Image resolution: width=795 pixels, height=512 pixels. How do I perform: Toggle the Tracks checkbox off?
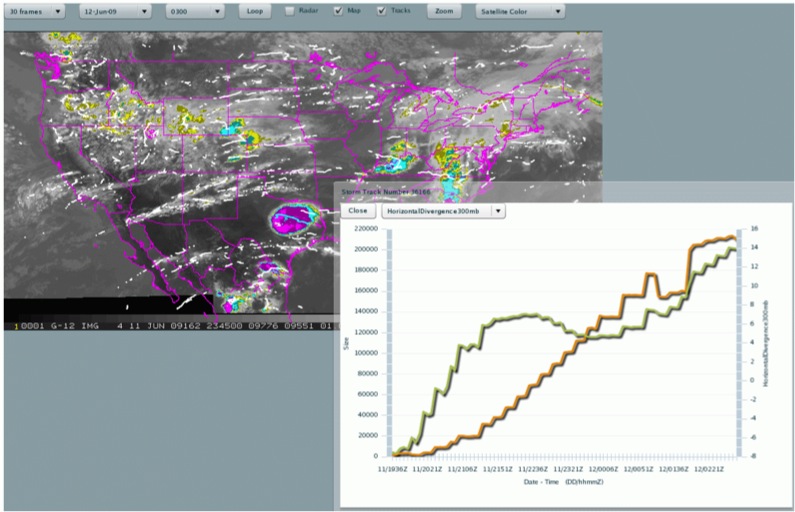coord(383,12)
